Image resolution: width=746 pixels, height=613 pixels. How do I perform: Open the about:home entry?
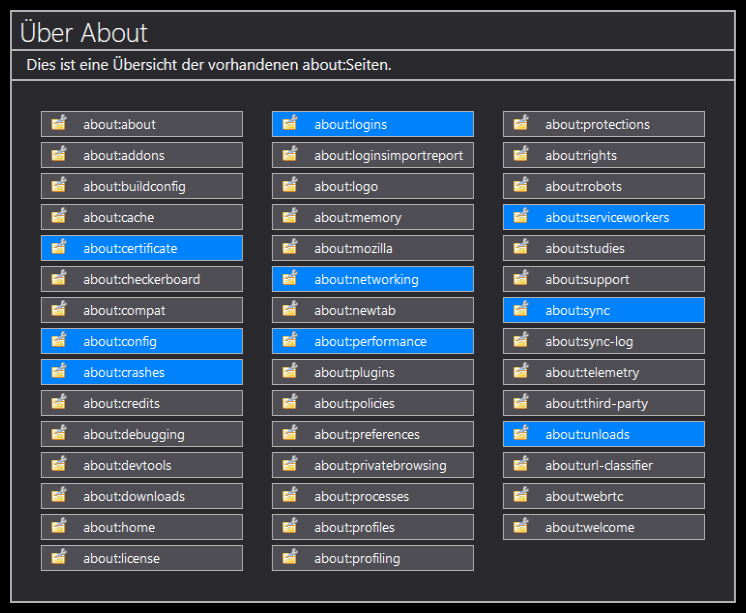[142, 527]
